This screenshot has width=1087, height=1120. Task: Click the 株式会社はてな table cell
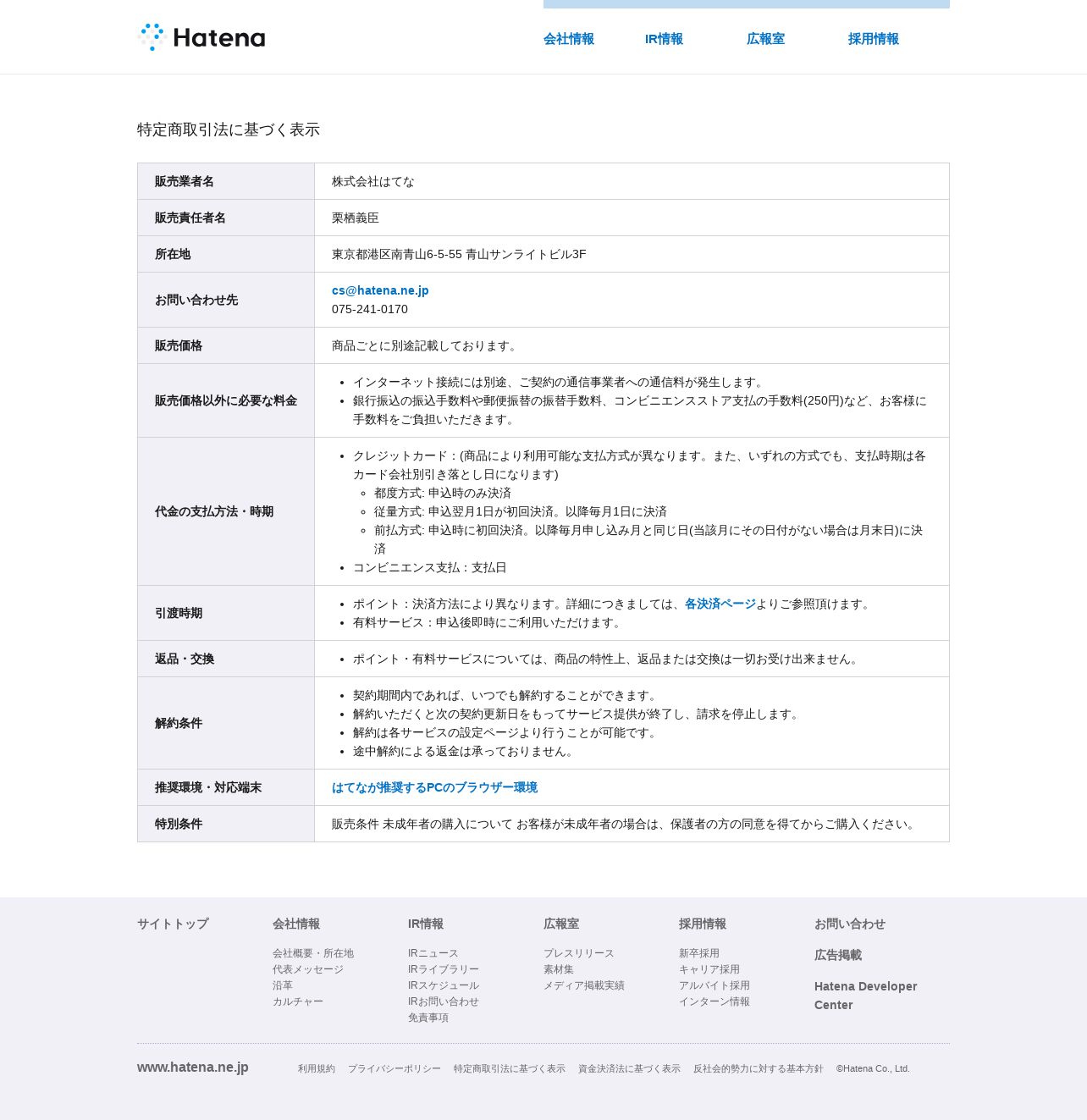point(632,181)
